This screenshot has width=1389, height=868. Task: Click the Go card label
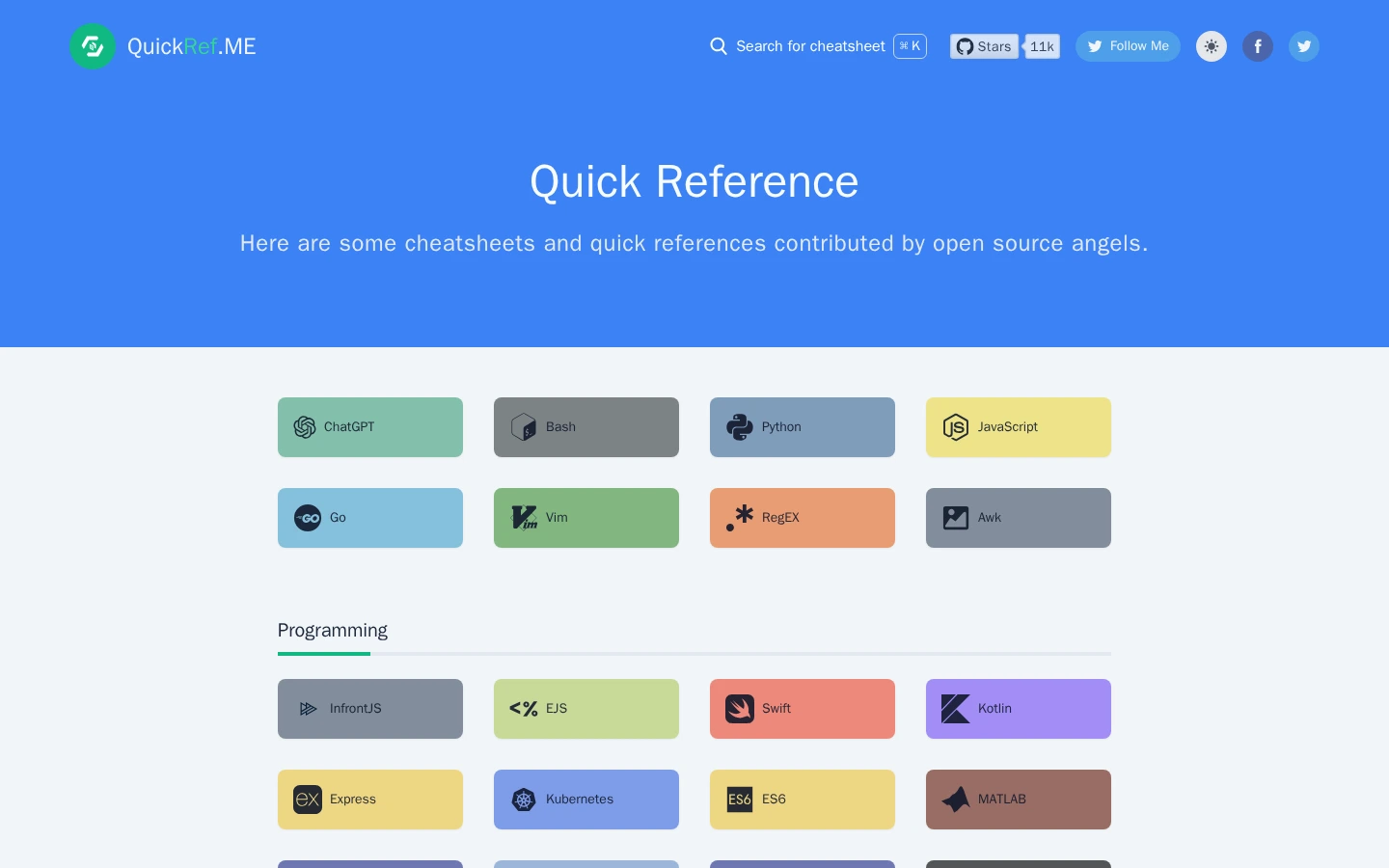(338, 518)
